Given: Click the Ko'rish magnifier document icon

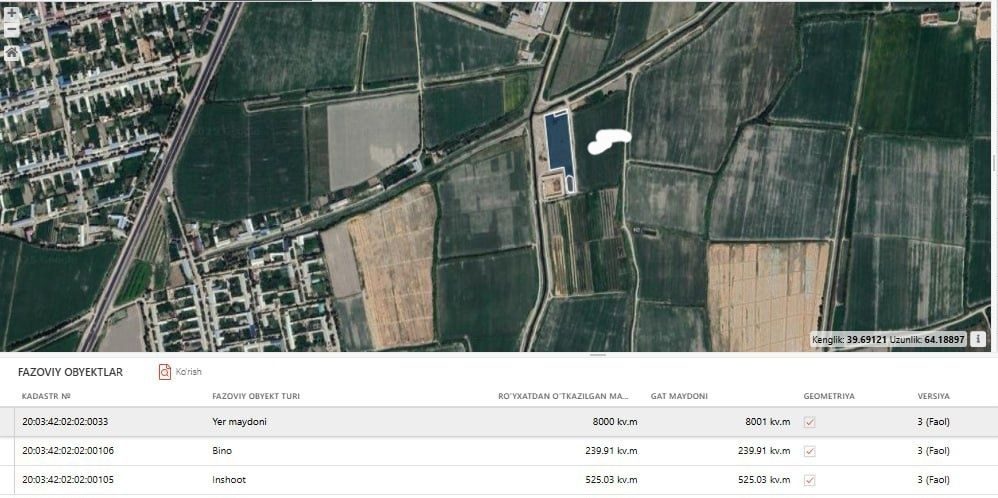Looking at the screenshot, I should click(165, 372).
